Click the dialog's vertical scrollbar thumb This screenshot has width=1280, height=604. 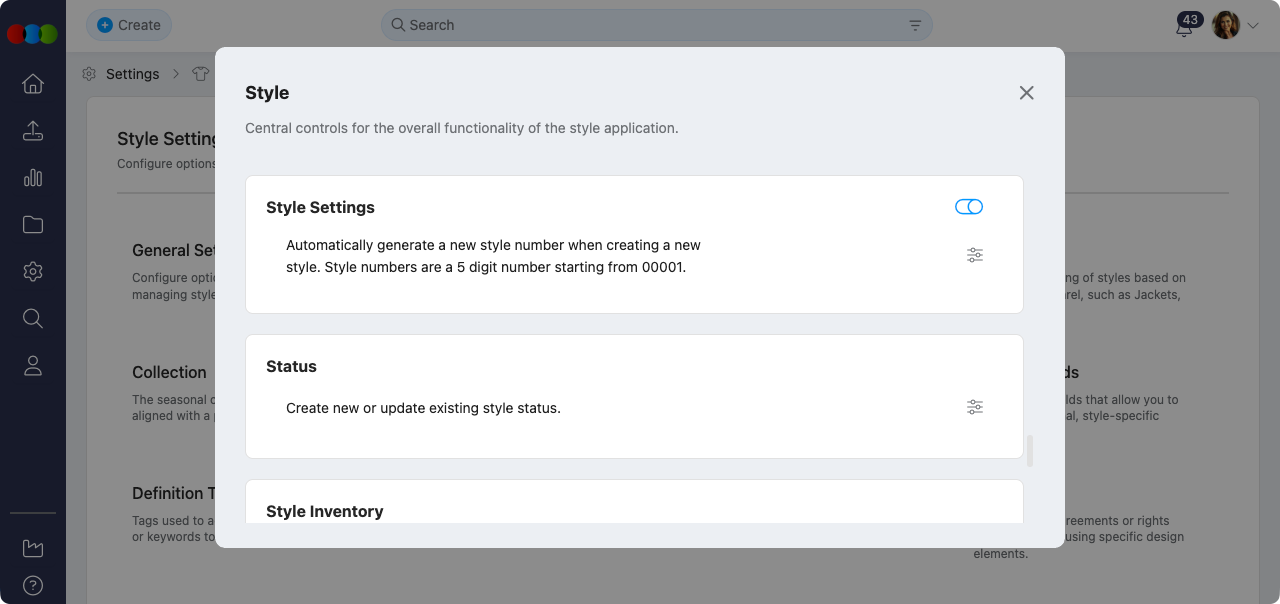click(1030, 451)
